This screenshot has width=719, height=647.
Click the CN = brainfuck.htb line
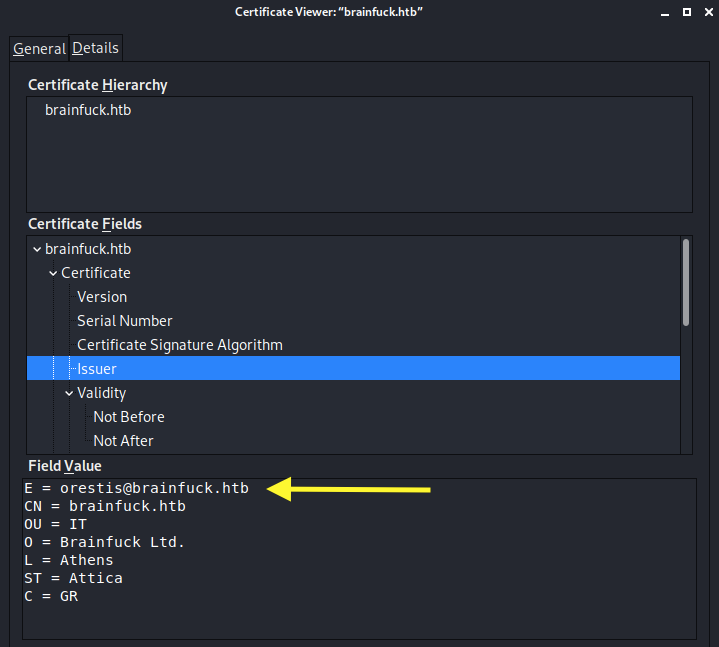tap(105, 506)
